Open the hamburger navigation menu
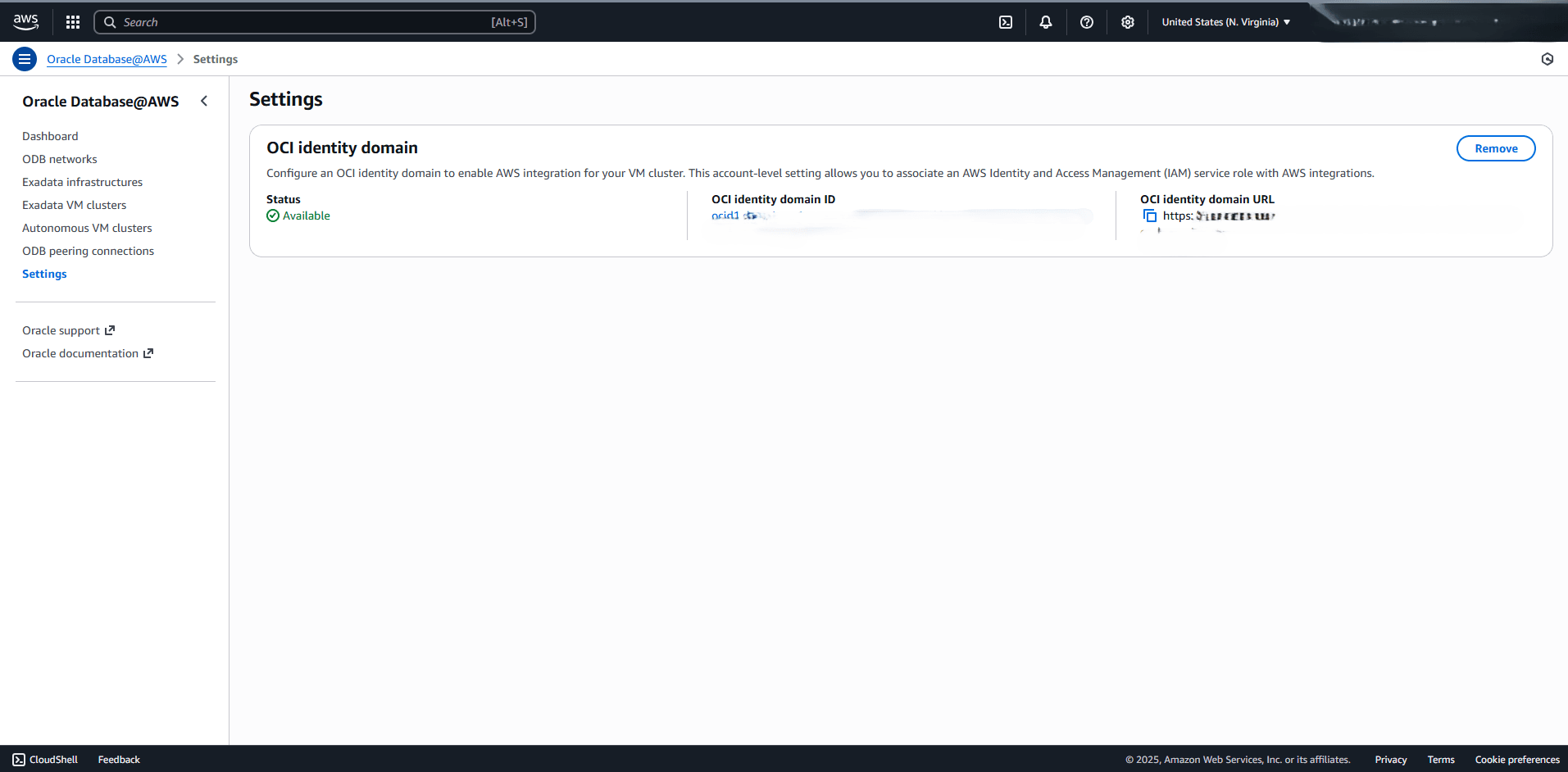Image resolution: width=1568 pixels, height=772 pixels. (x=24, y=58)
